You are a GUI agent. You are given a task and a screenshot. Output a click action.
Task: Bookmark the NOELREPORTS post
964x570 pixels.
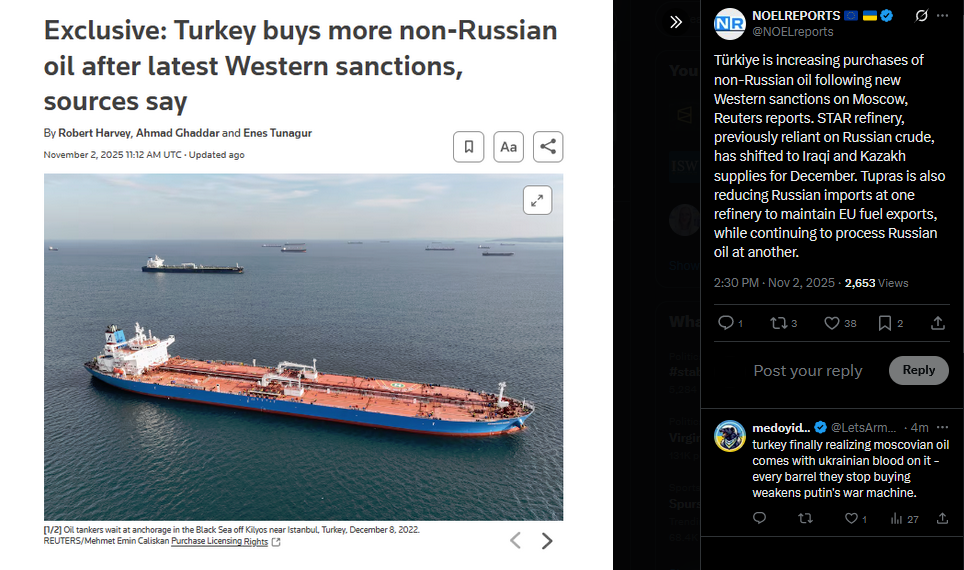click(x=890, y=323)
